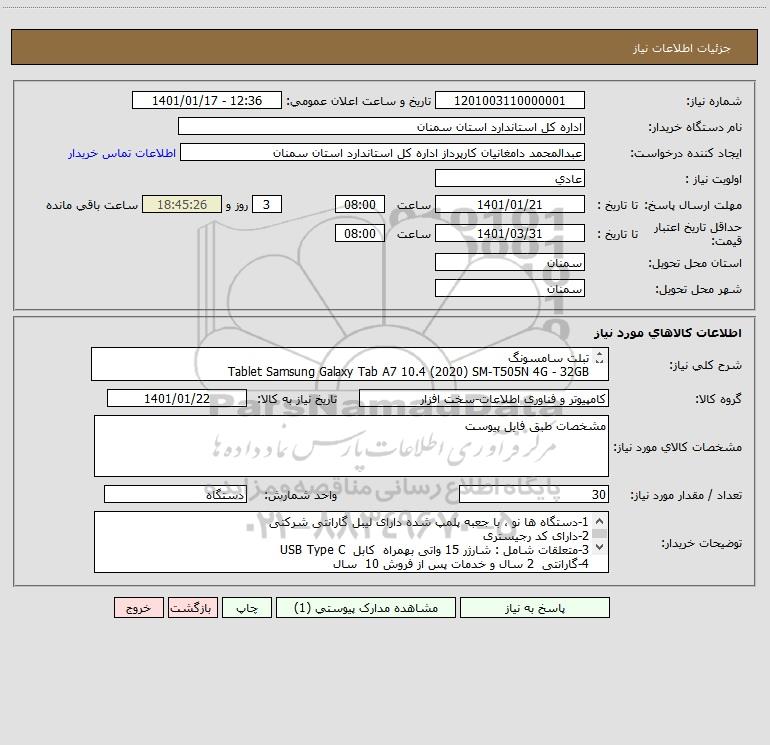This screenshot has height=745, width=770.
Task: Click the deadline hour field next to 1401/01/21
Action: 359,204
